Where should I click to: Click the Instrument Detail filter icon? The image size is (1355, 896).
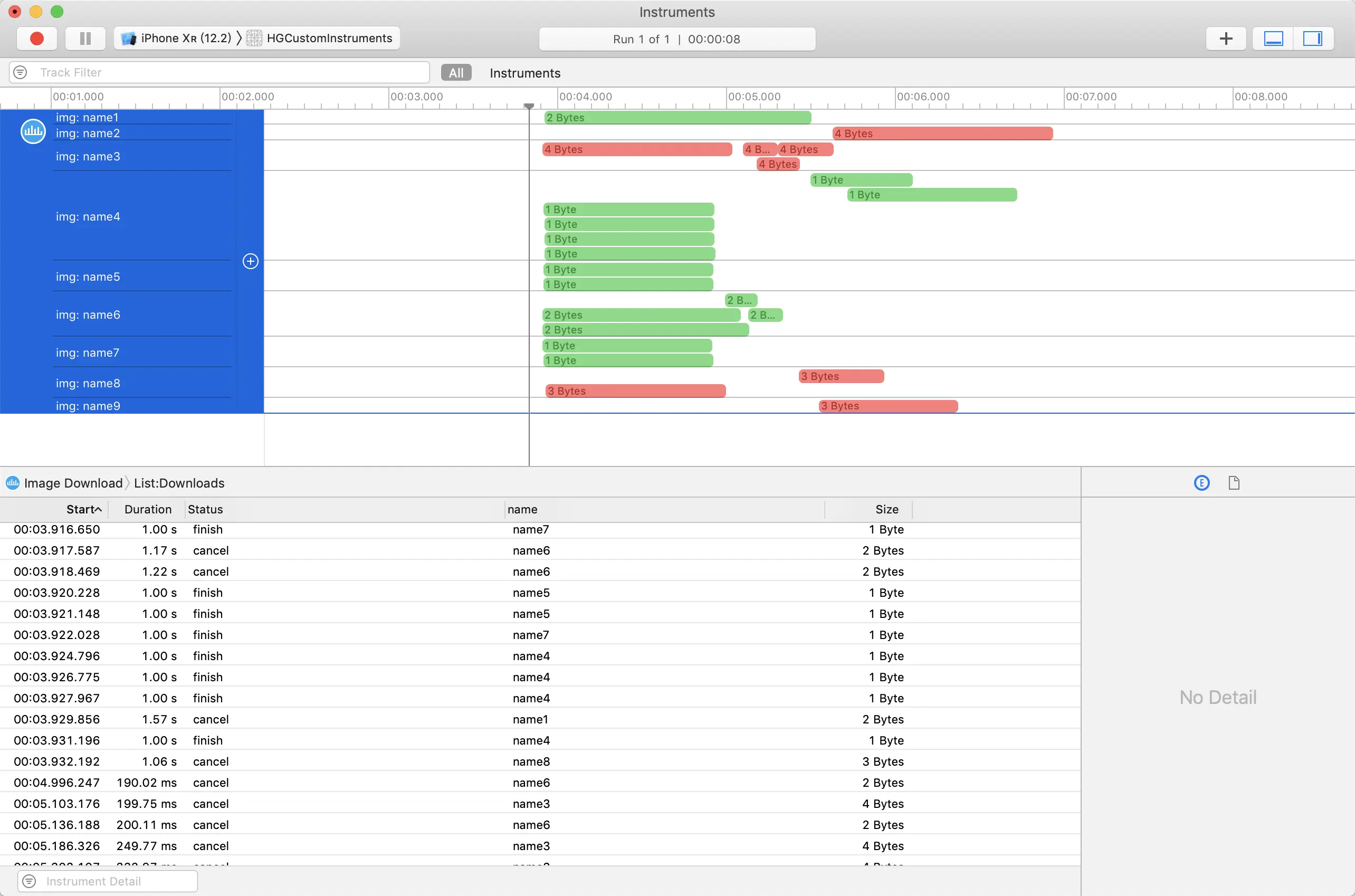[x=29, y=881]
